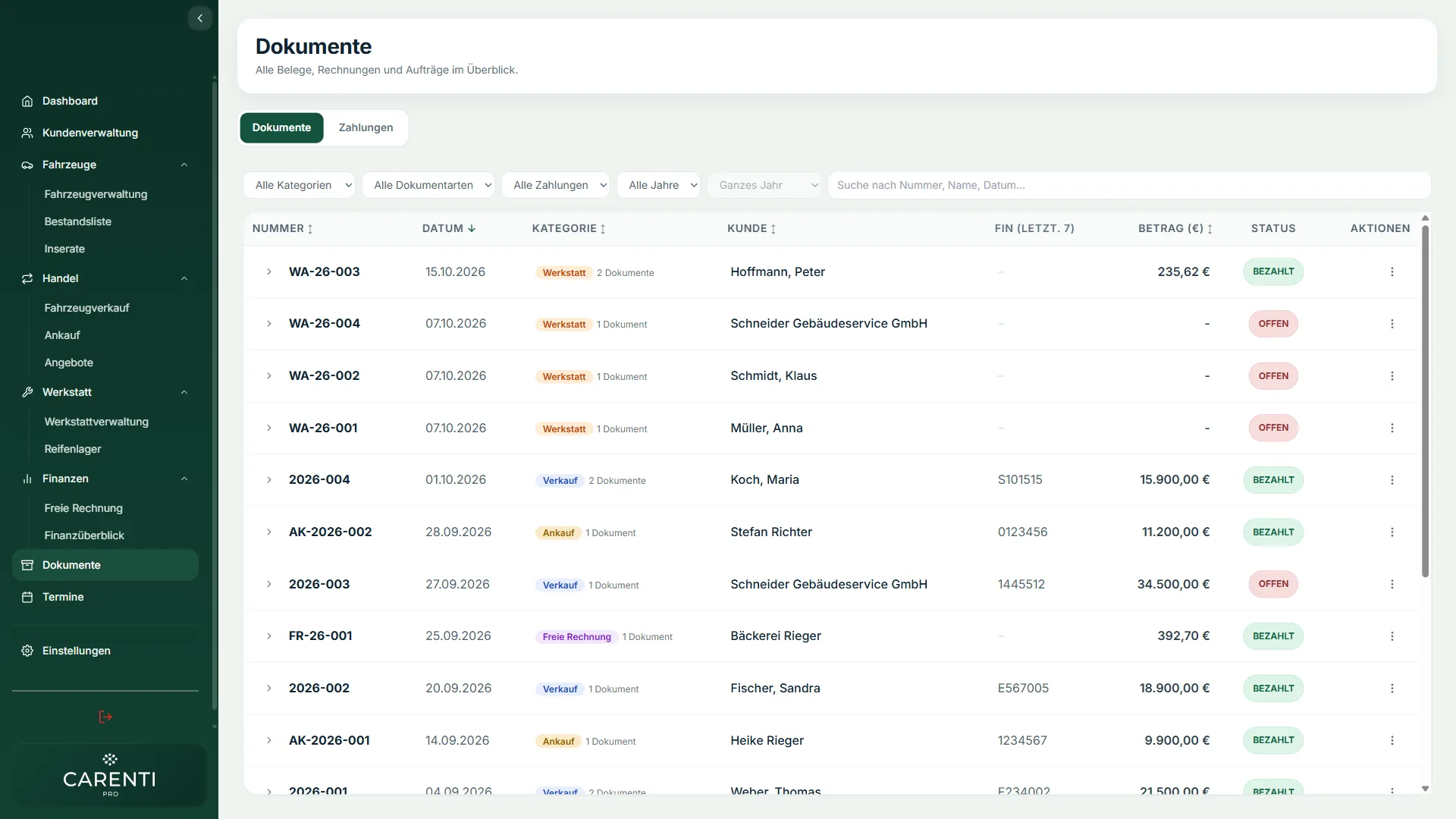Open the Alle Zahlungen filter dropdown
The width and height of the screenshot is (1456, 819).
tap(555, 185)
